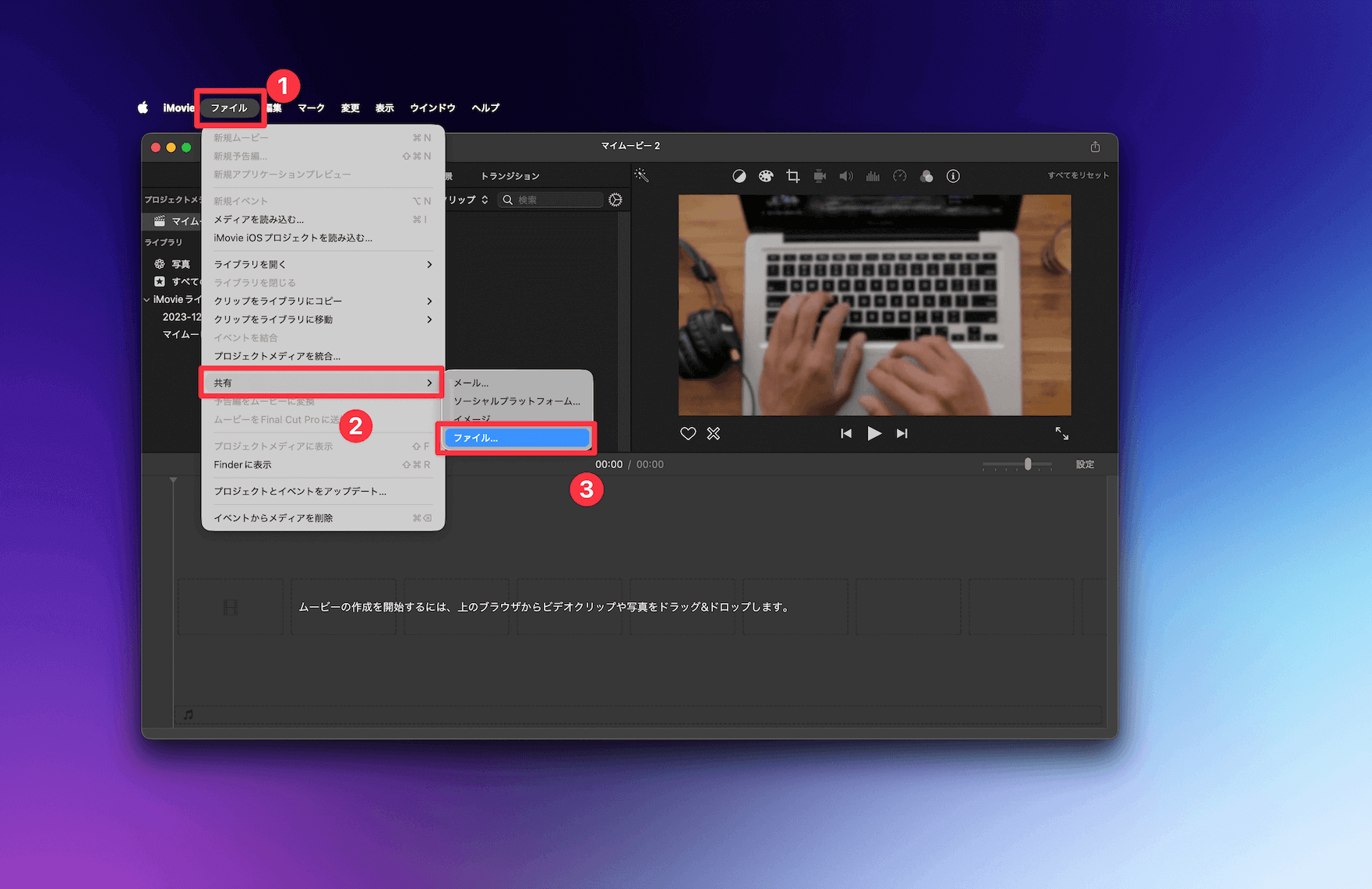Open the color balance tool
Viewport: 1372px width, 889px height.
coord(739,176)
